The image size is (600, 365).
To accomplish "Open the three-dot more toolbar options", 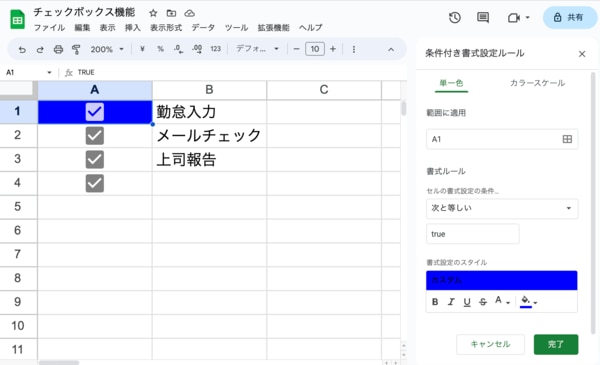I will [x=354, y=49].
